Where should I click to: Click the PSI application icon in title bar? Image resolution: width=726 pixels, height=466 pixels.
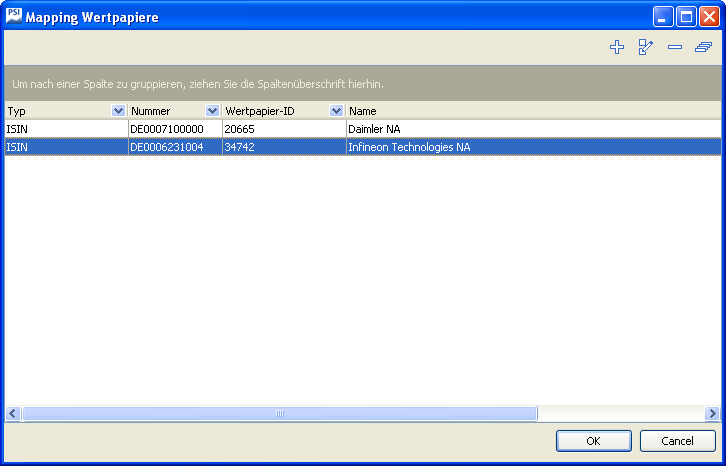[x=14, y=16]
